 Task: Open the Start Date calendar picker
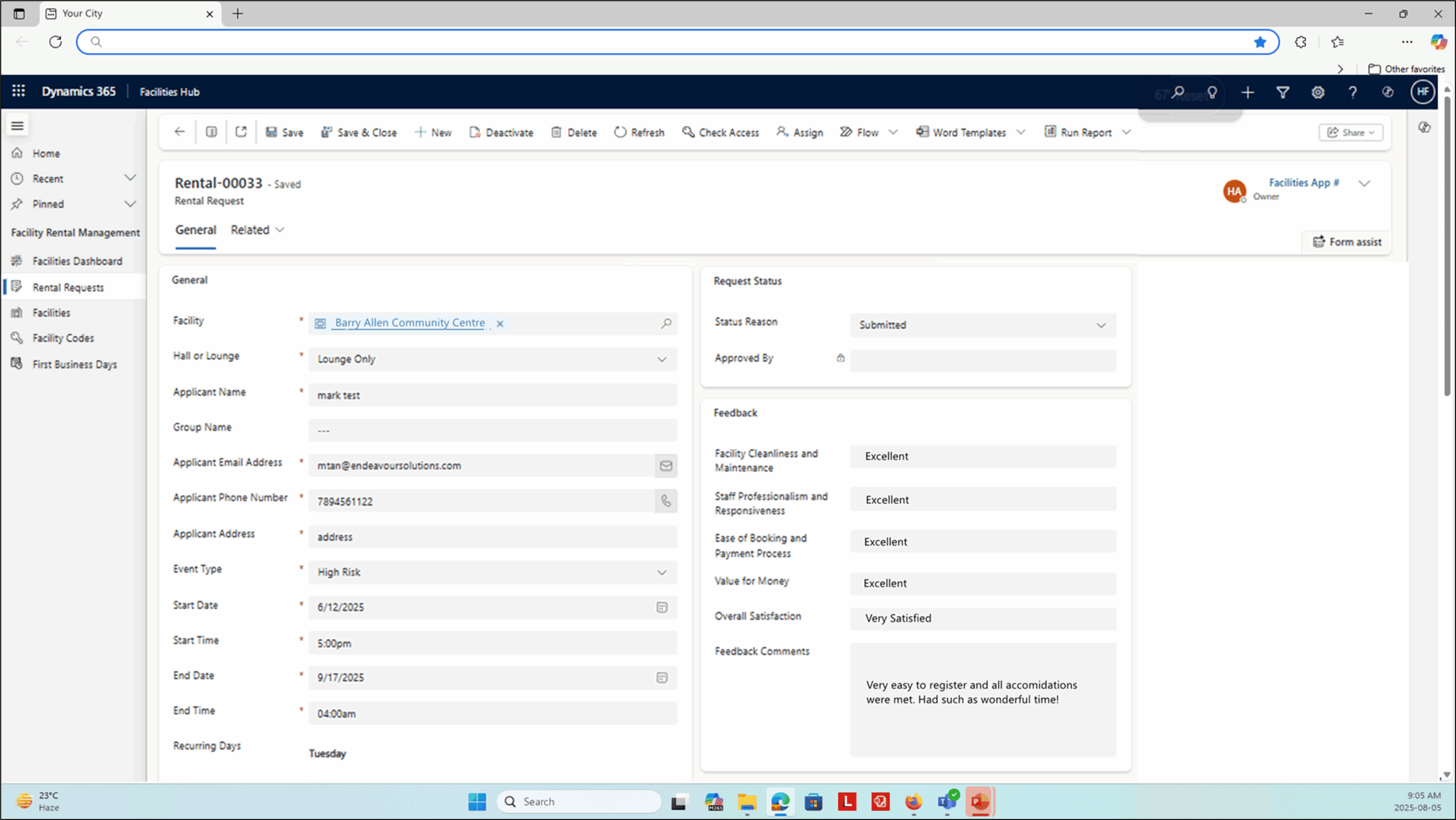(x=661, y=607)
